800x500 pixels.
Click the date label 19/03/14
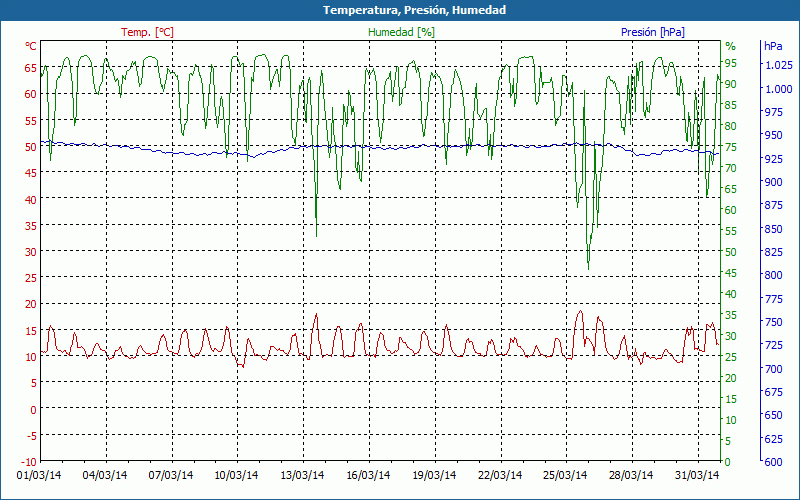pos(434,475)
